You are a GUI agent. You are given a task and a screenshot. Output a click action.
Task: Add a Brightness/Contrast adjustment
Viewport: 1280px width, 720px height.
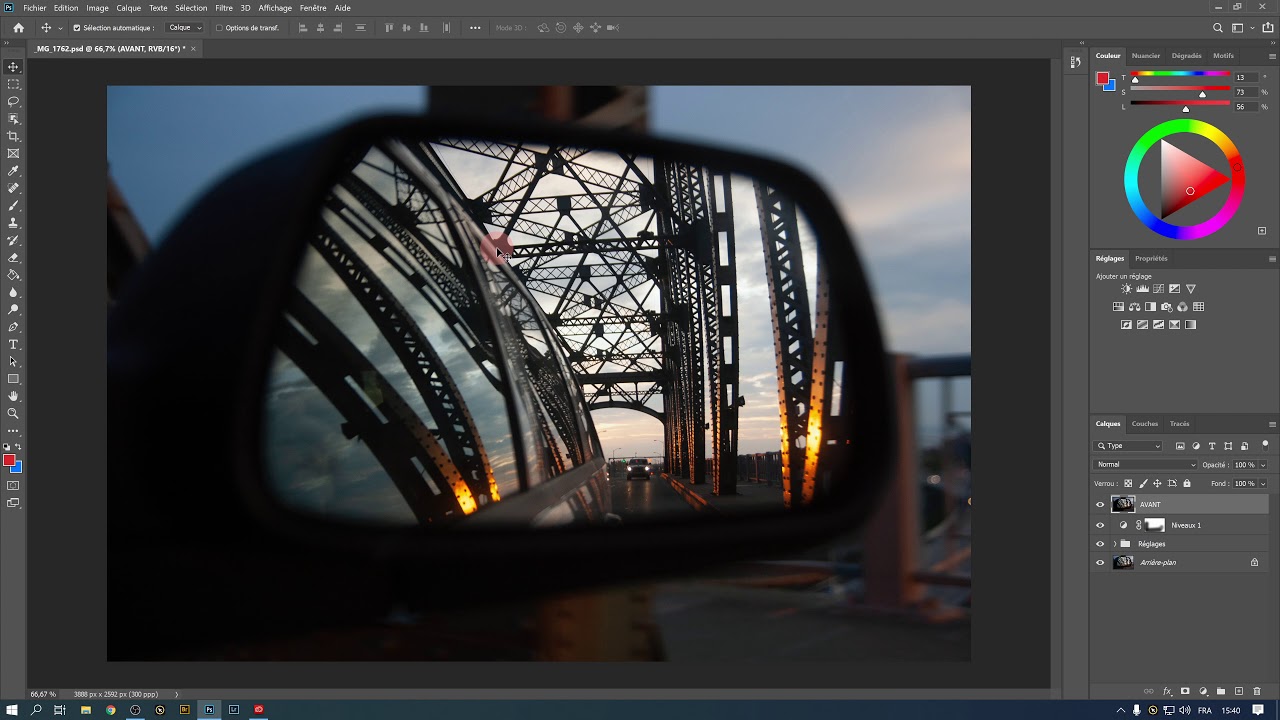click(1127, 289)
